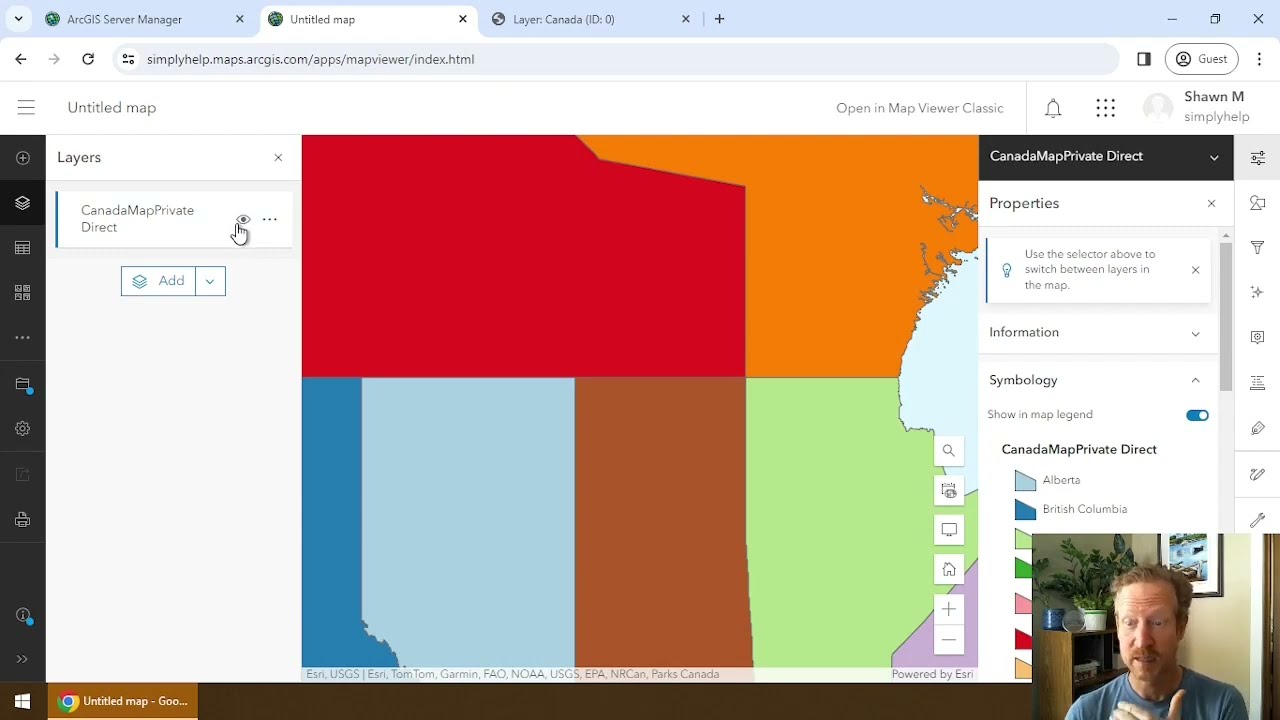Open the Properties icon in right toolbar
Screen dimensions: 1280x720
[1257, 157]
